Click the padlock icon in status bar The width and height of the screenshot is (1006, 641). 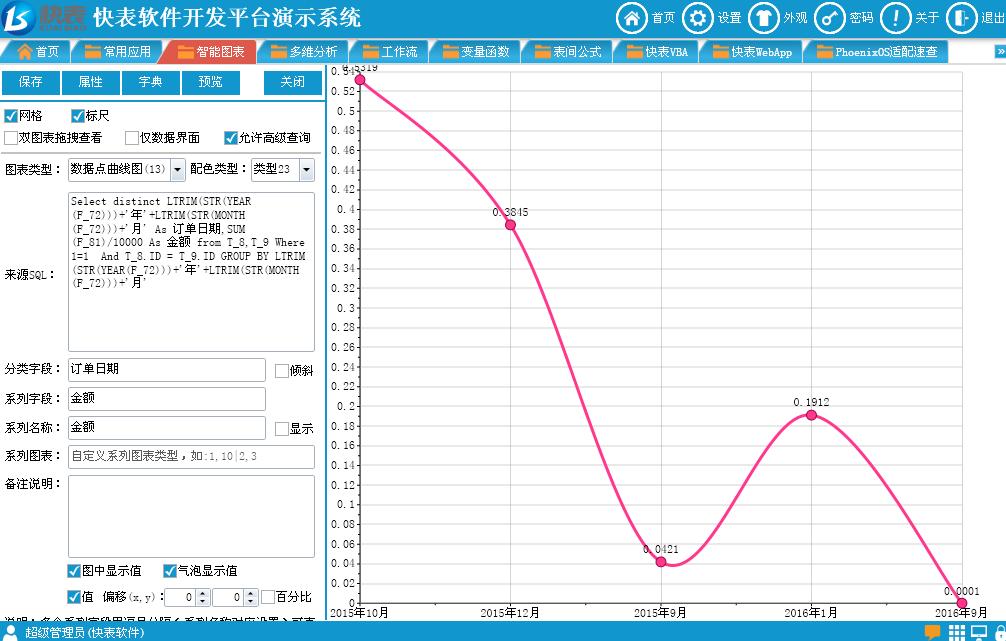pyautogui.click(x=1000, y=632)
